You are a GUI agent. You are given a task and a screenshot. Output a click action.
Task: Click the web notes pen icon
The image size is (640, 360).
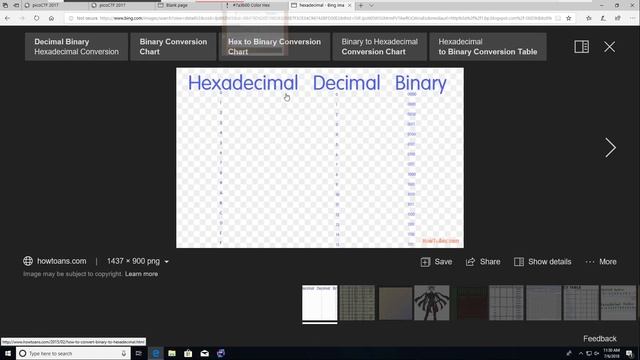pos(603,18)
